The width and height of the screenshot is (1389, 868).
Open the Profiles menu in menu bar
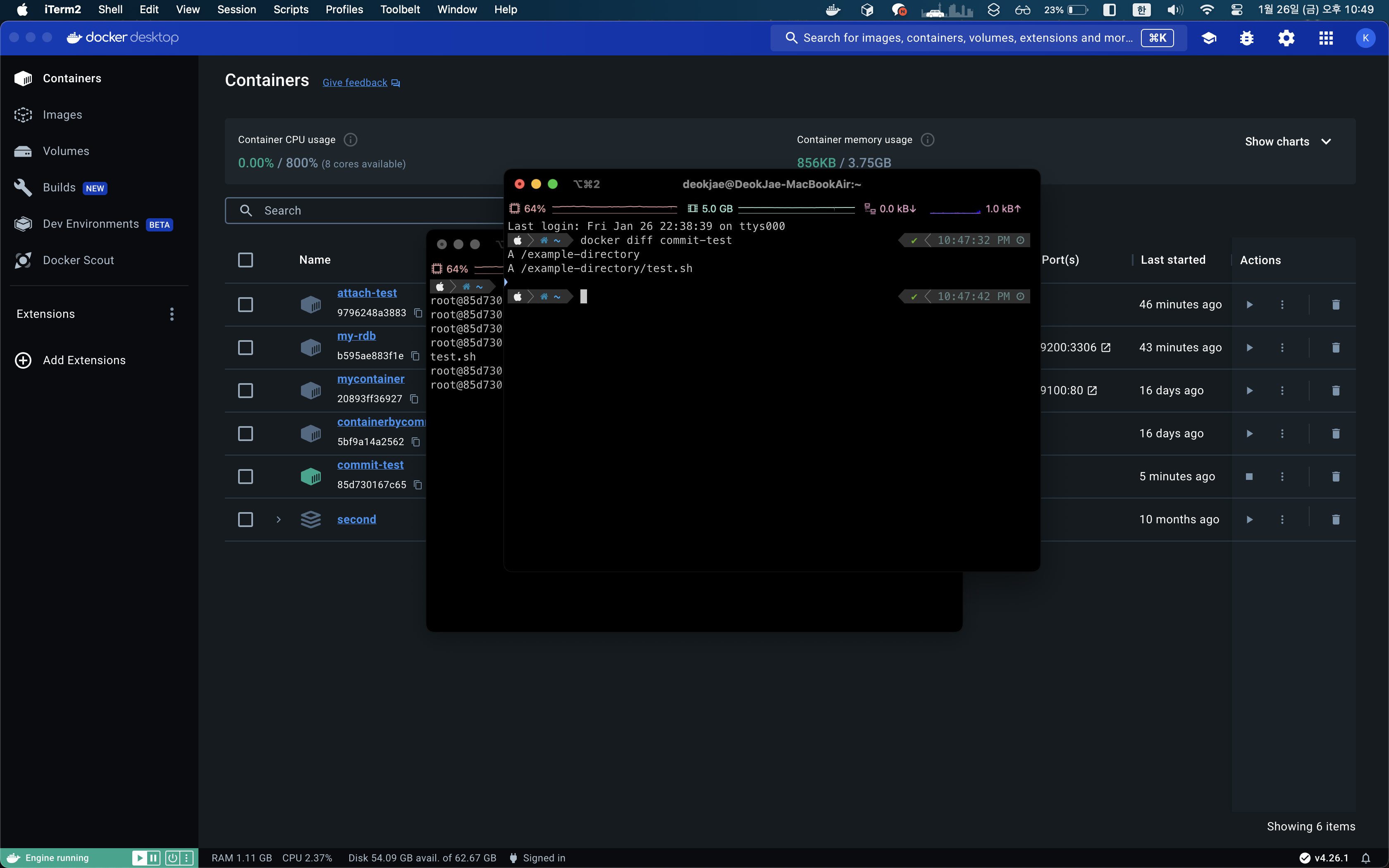tap(344, 9)
